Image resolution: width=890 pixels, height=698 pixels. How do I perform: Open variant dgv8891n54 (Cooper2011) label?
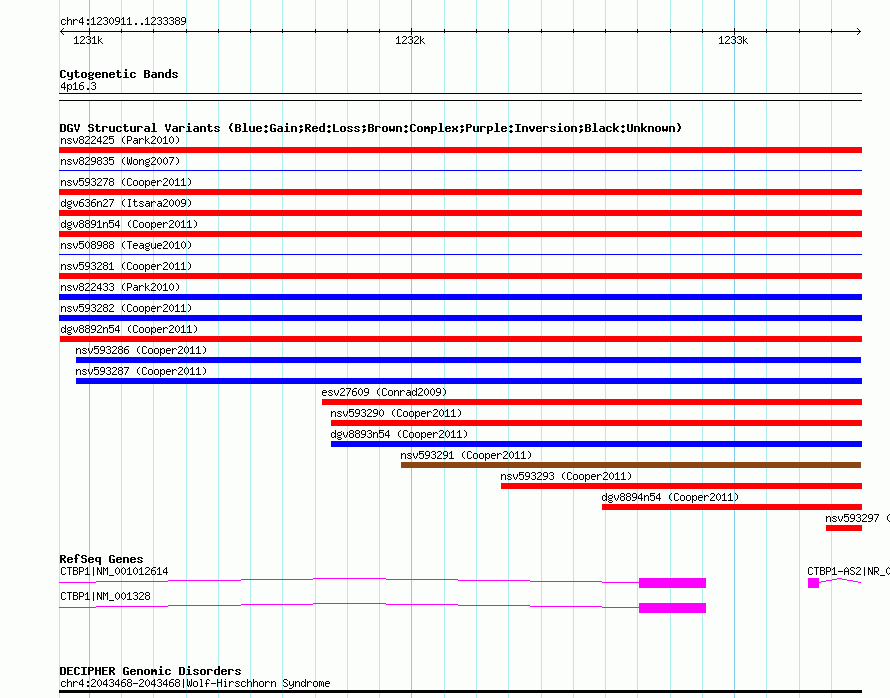(129, 224)
